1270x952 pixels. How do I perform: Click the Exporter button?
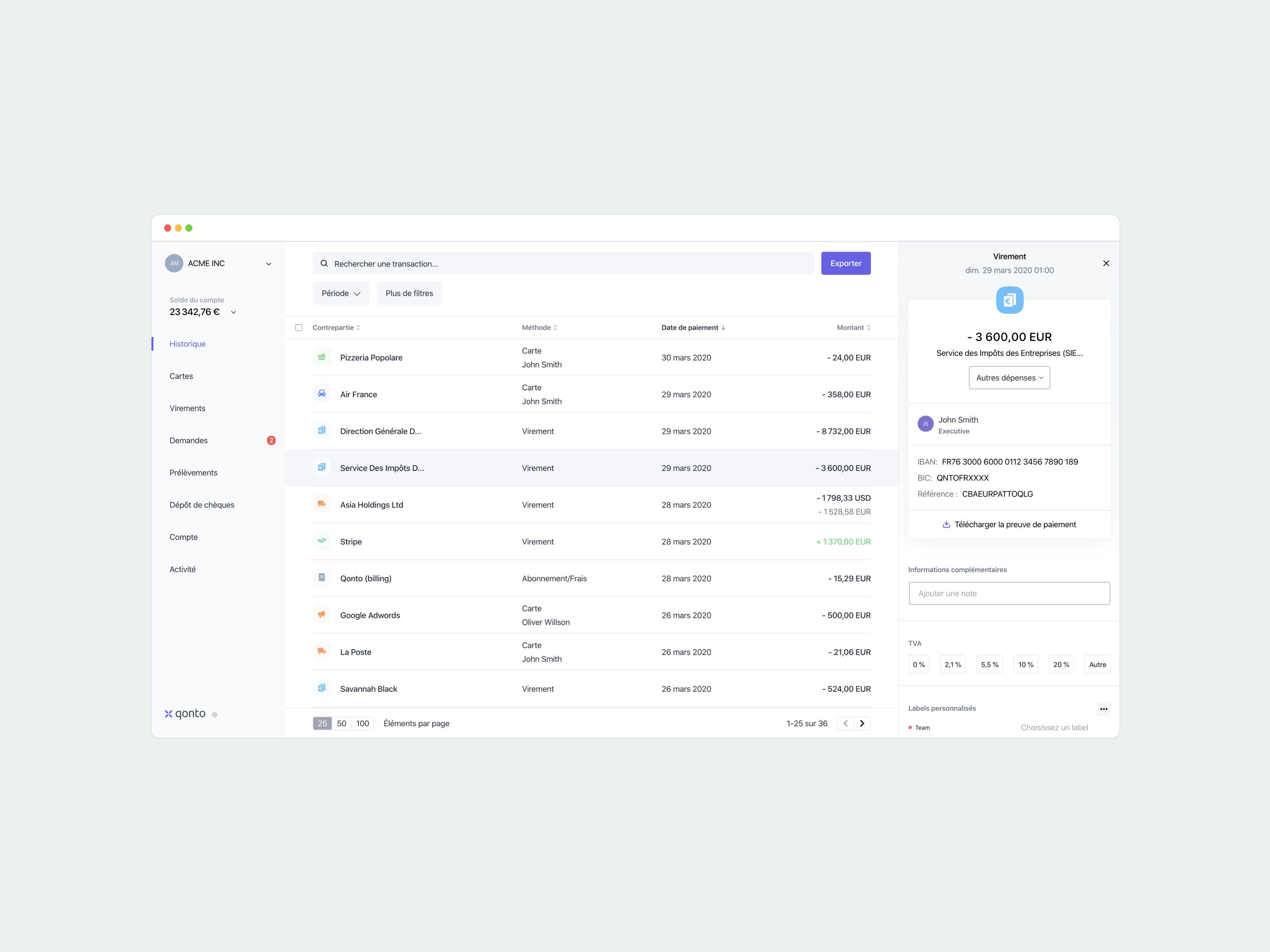coord(845,263)
